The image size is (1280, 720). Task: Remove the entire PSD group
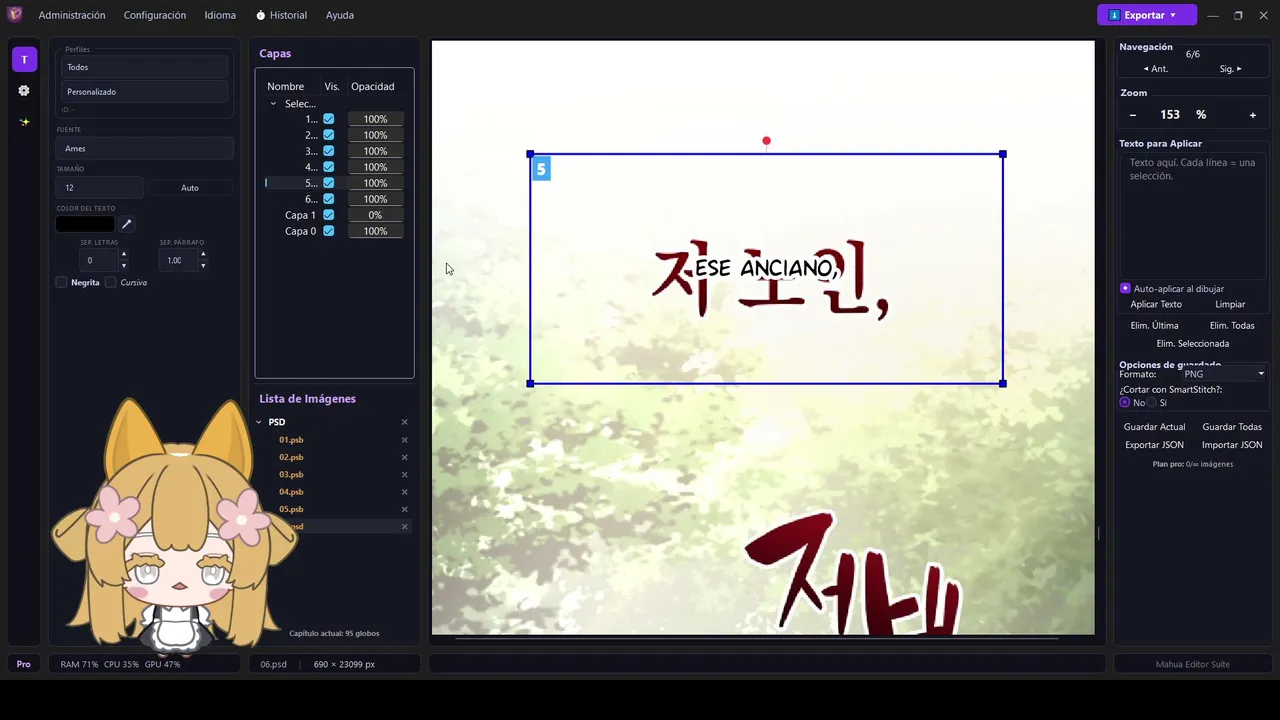click(405, 422)
